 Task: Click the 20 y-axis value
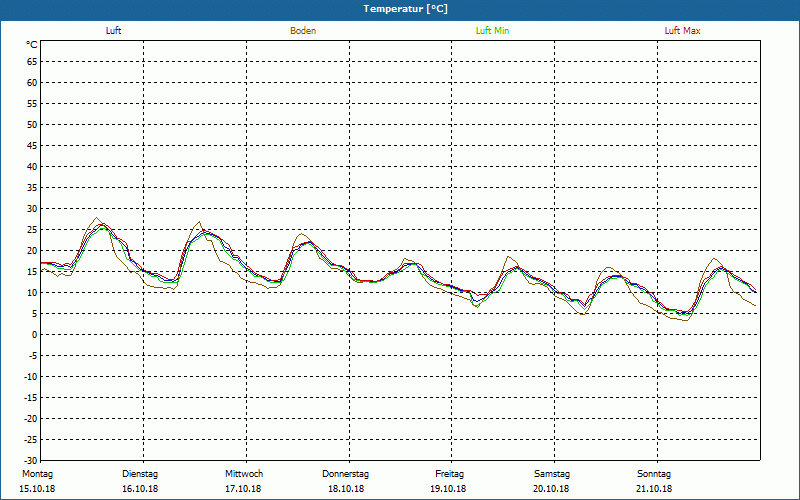click(x=32, y=251)
